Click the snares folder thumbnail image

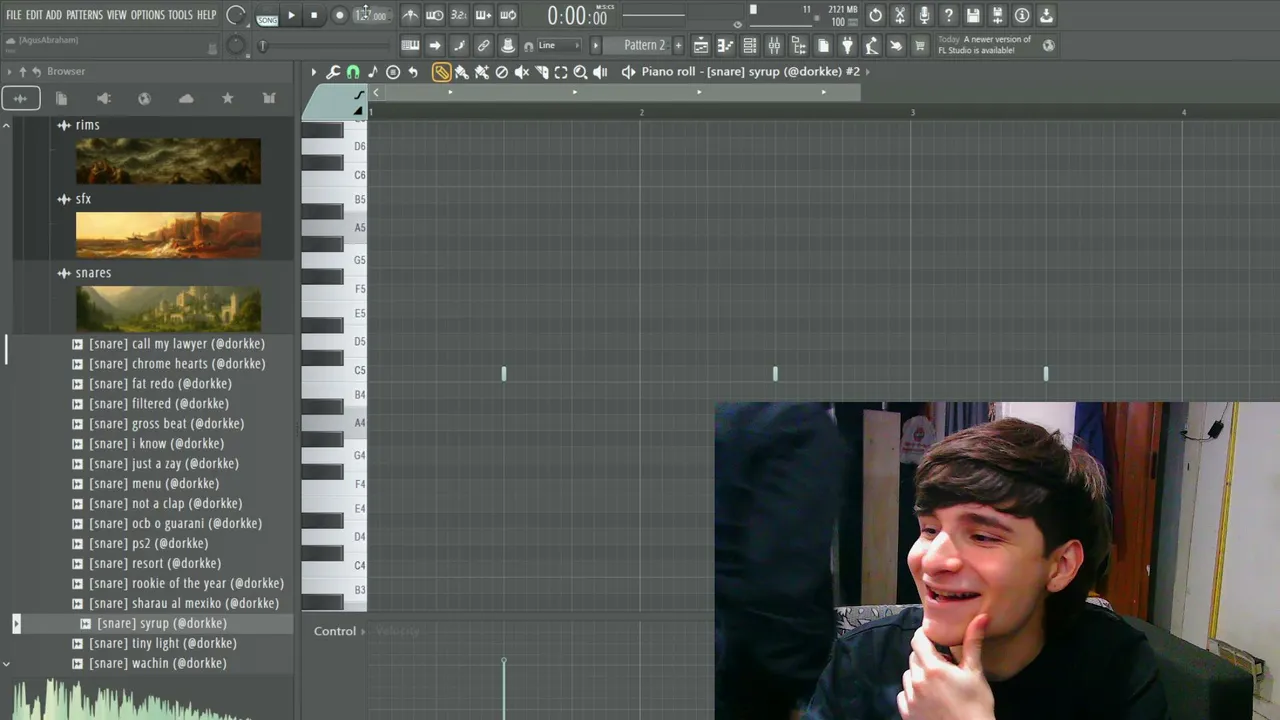(168, 309)
